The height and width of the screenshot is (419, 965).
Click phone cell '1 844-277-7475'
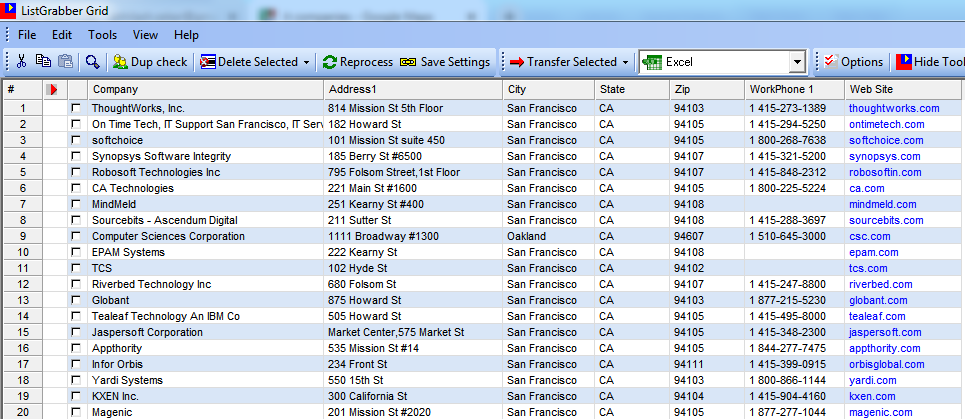[x=795, y=348]
